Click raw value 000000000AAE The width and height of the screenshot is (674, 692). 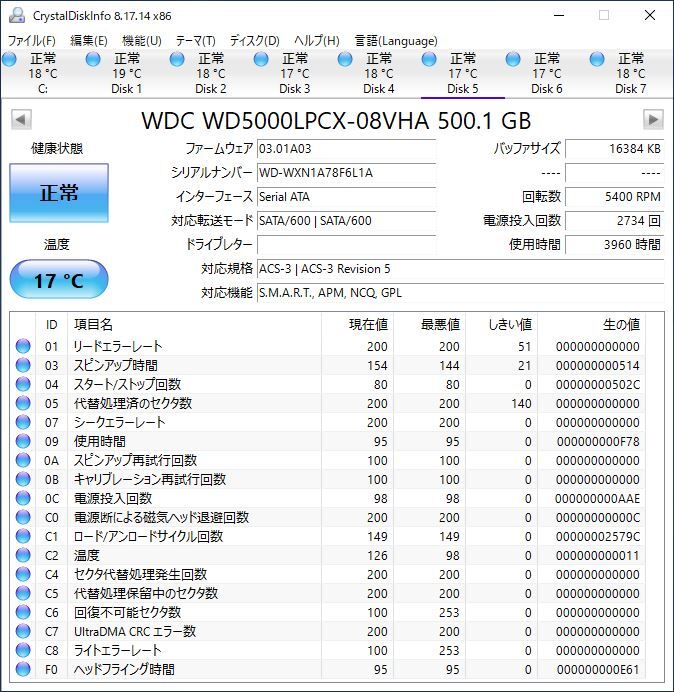[x=598, y=499]
